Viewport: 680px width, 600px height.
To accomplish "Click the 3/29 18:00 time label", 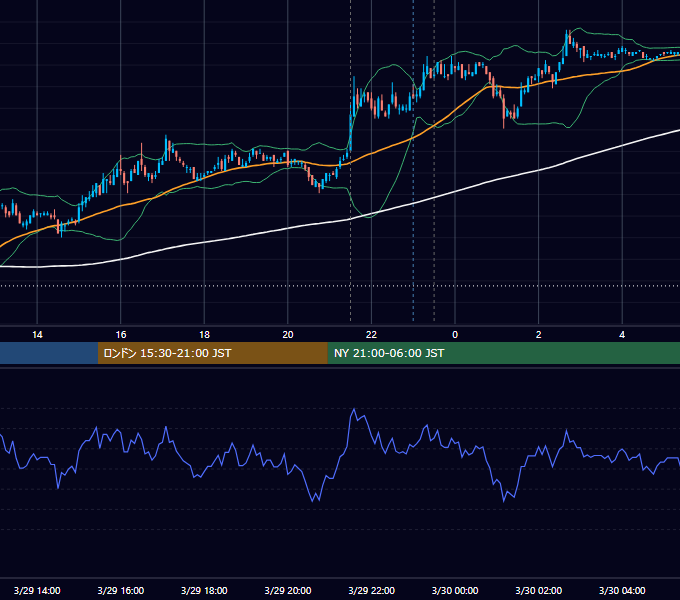I will coord(204,590).
